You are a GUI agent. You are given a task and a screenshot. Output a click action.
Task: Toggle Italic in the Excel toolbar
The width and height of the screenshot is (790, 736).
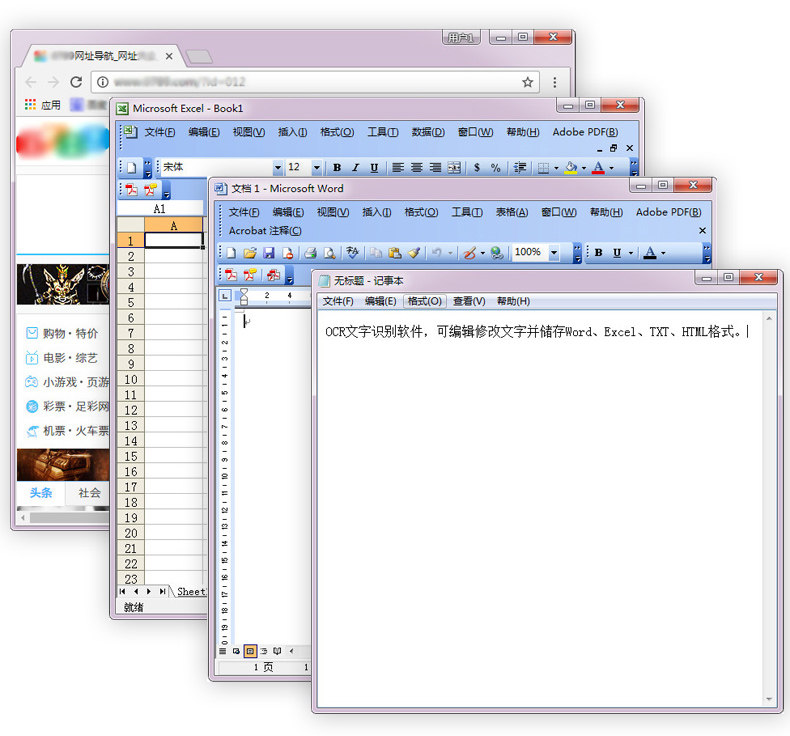(x=356, y=168)
